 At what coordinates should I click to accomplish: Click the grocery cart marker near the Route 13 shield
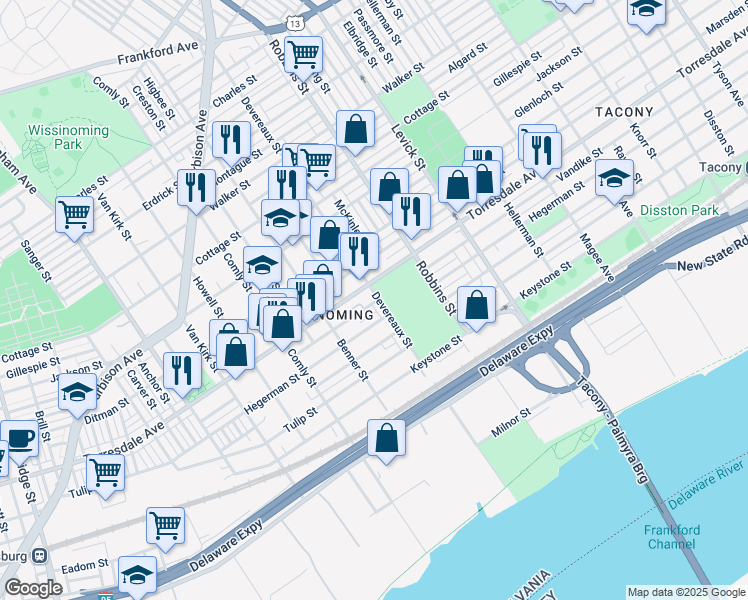point(303,56)
